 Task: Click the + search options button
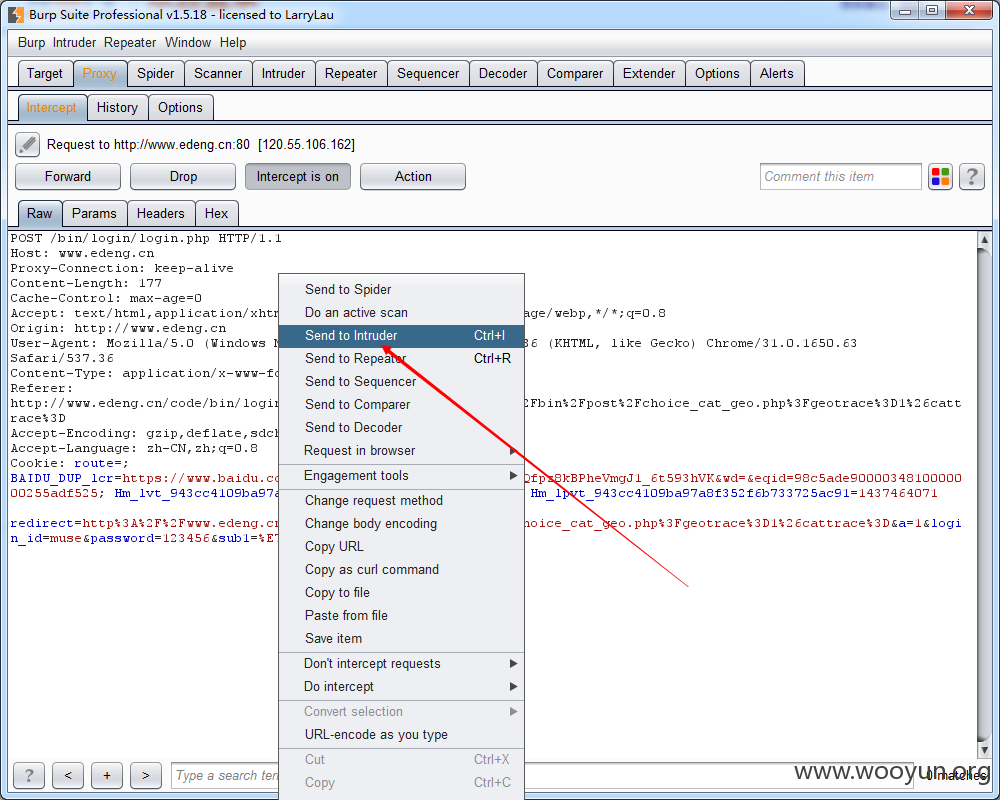click(107, 775)
